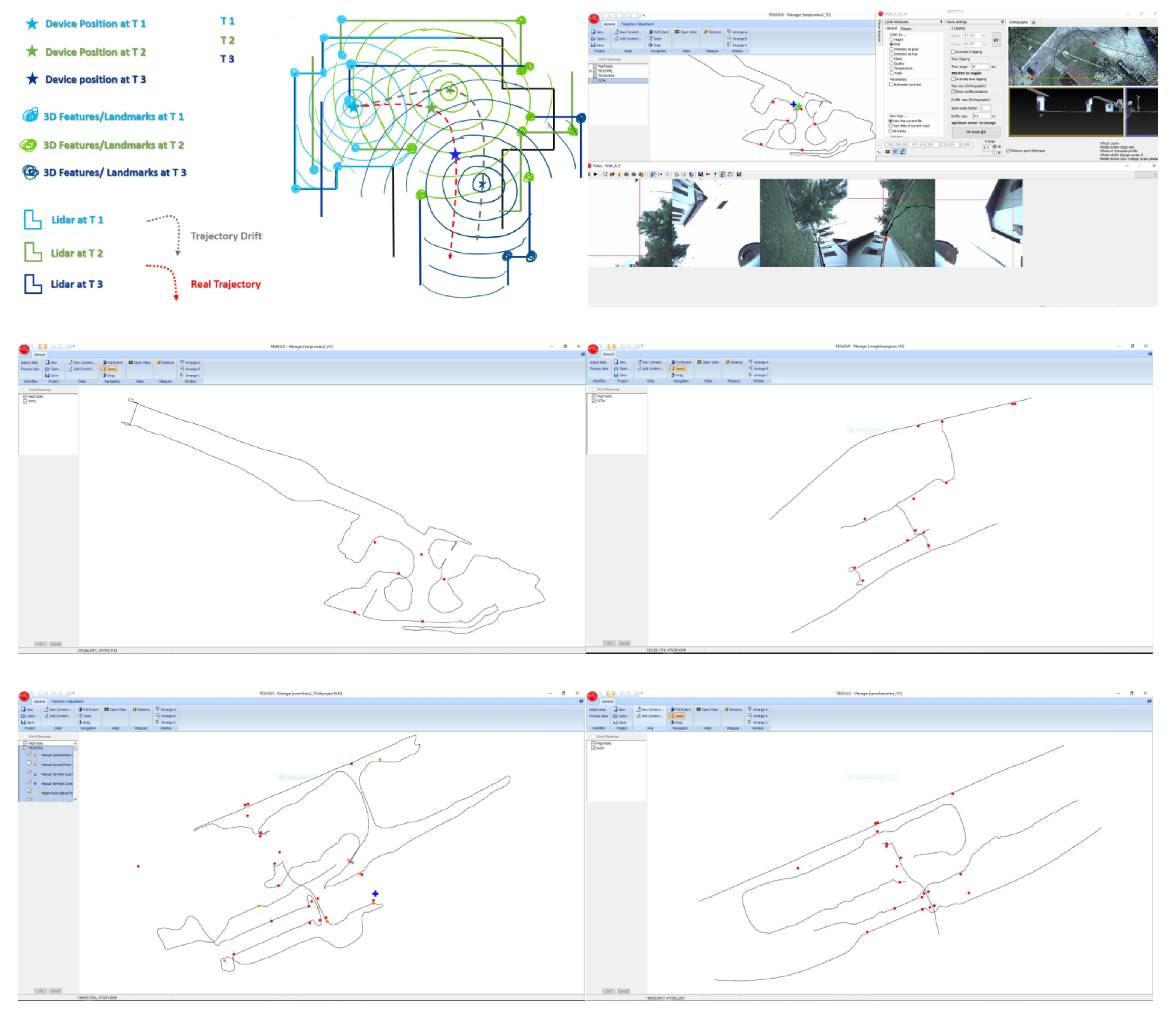The image size is (1176, 1012).
Task: Collapse TRJCNTRL tree node in sanmihaiul_TA window
Action: tap(20, 748)
